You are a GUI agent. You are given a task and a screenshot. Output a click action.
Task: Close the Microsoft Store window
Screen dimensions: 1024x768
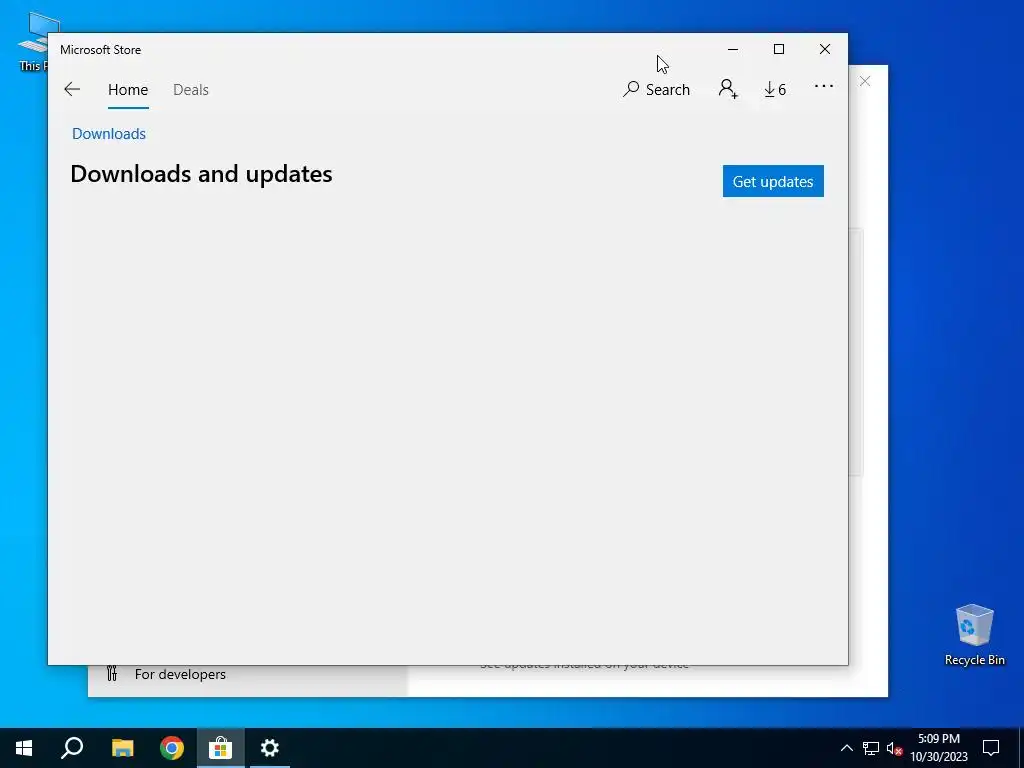[825, 49]
